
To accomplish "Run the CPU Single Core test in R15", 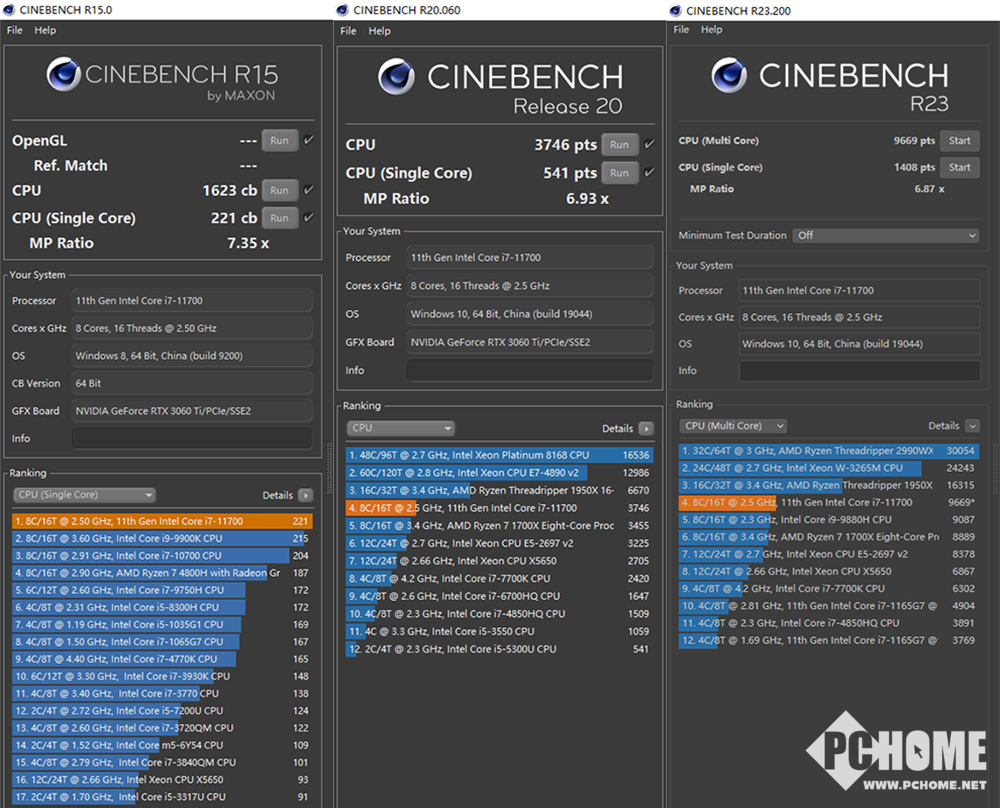I will 279,217.
